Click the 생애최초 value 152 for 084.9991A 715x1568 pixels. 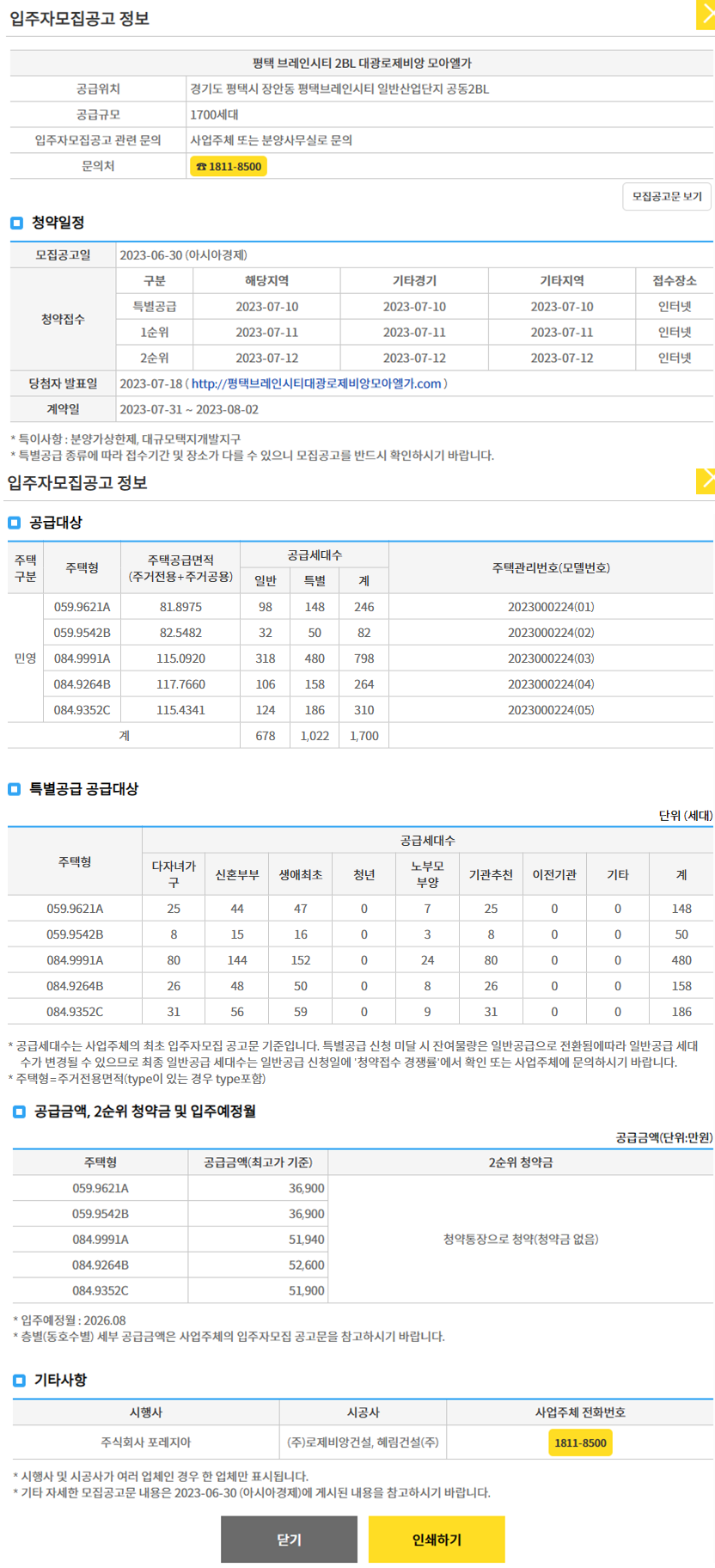301,960
